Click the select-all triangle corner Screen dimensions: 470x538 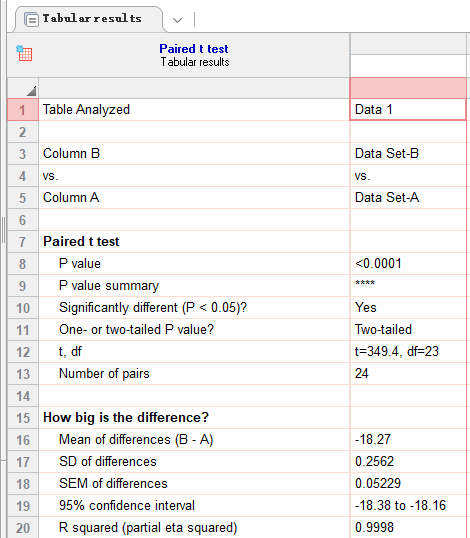pos(32,91)
